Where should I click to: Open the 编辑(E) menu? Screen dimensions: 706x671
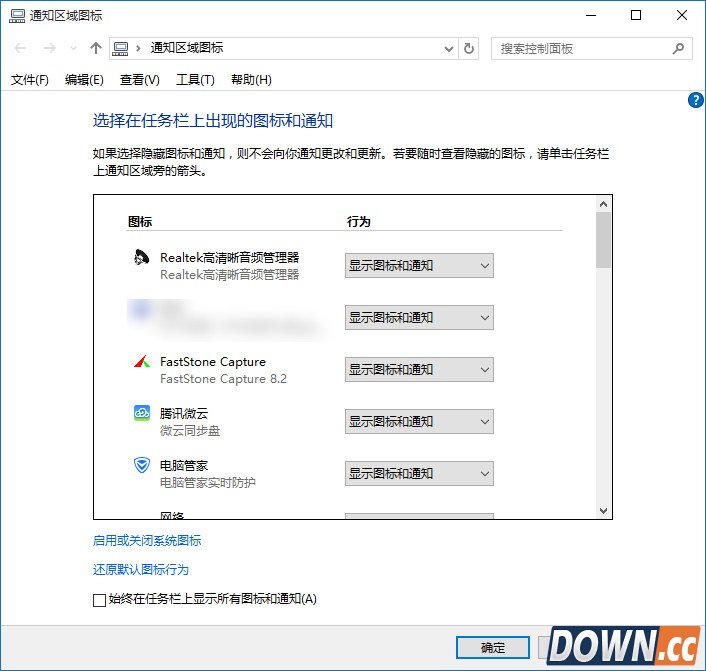84,80
